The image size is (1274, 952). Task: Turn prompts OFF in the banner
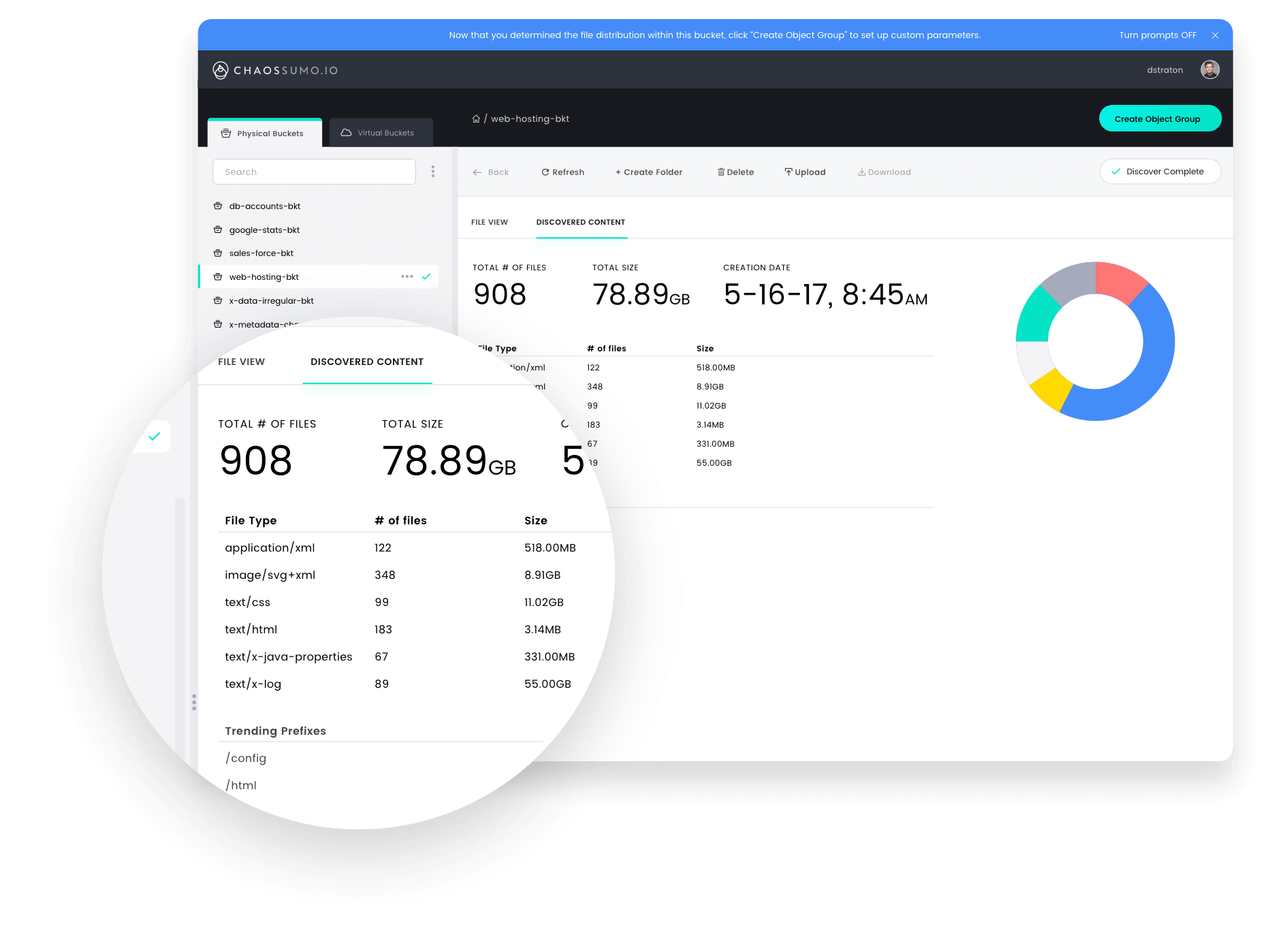click(x=1158, y=35)
